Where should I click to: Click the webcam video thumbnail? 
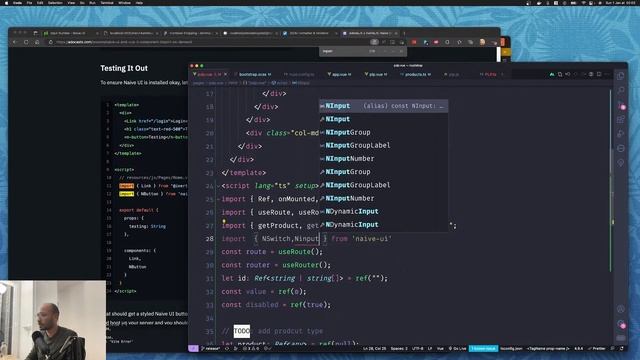point(53,320)
